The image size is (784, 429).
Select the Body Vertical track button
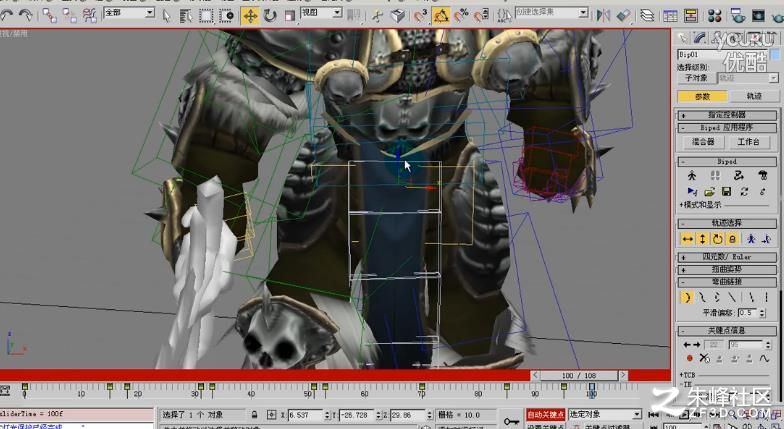702,239
